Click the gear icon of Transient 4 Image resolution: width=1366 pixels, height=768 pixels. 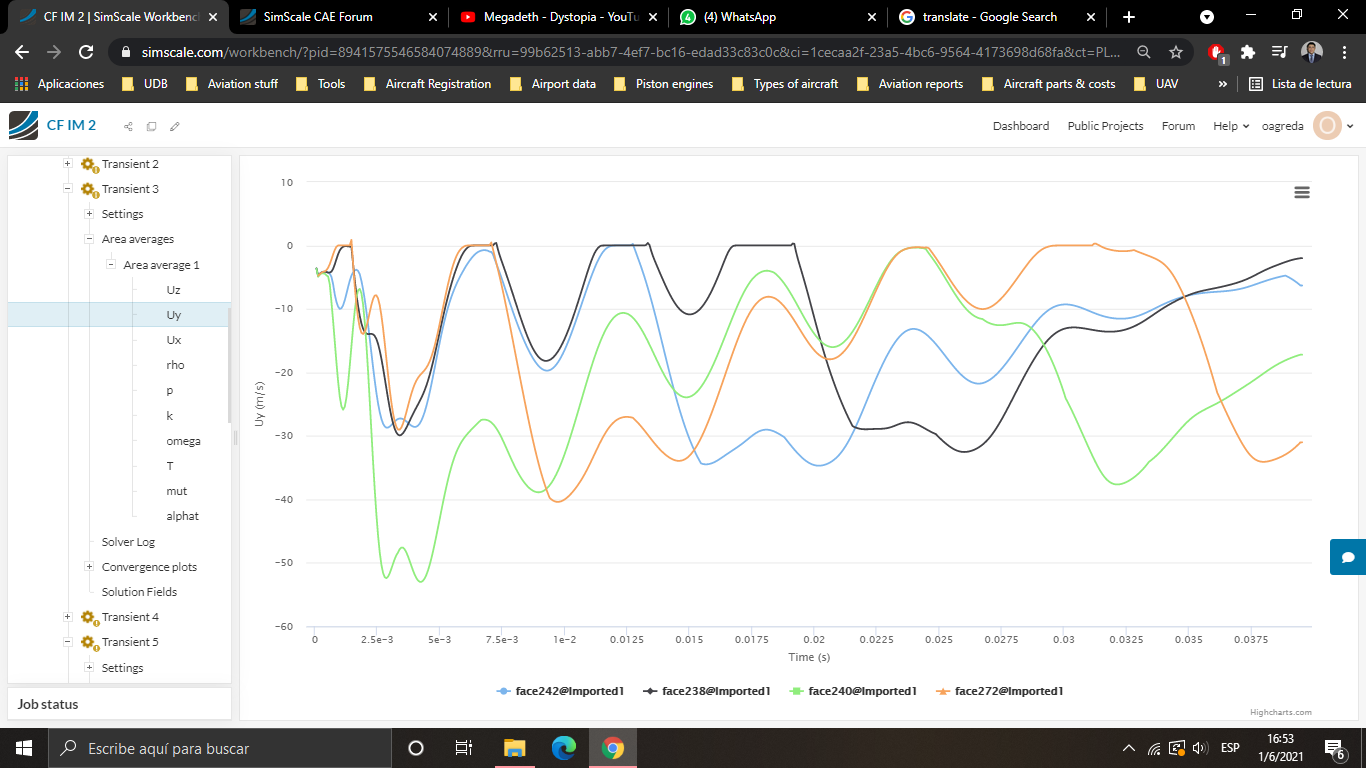(89, 617)
